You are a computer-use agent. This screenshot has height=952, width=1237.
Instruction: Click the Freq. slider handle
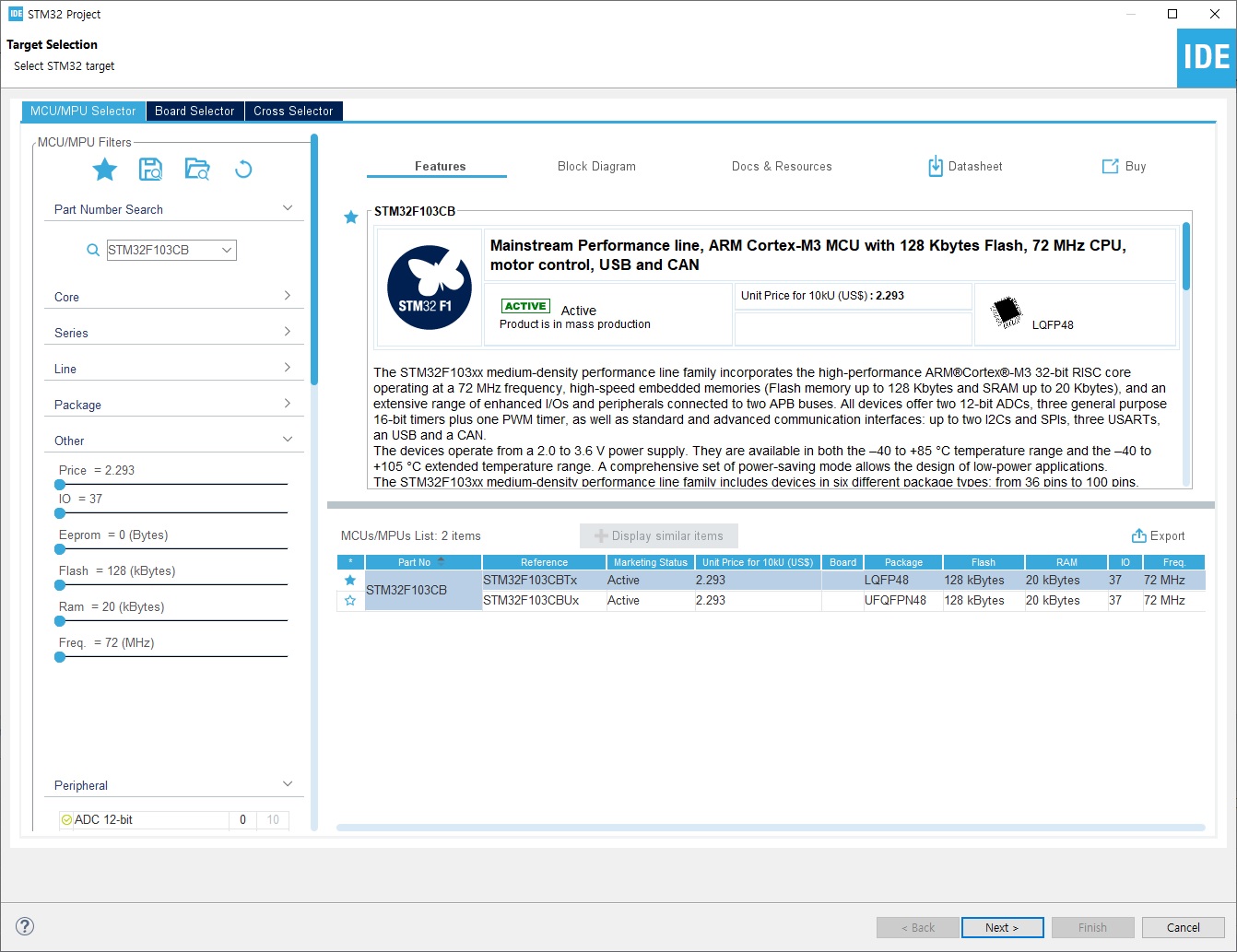[x=60, y=657]
